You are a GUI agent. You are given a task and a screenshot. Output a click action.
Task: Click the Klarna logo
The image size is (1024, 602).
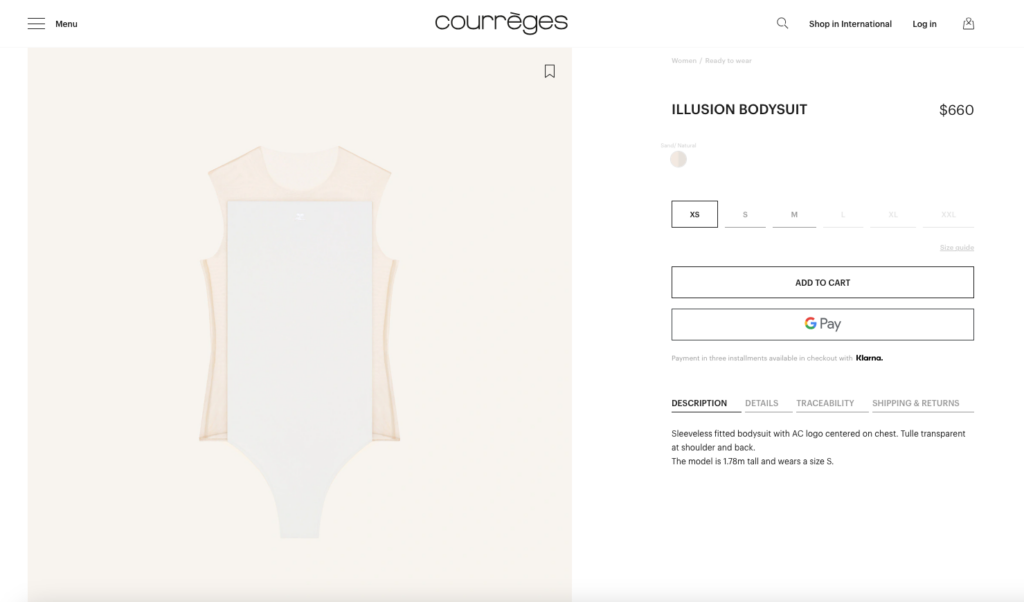click(869, 358)
